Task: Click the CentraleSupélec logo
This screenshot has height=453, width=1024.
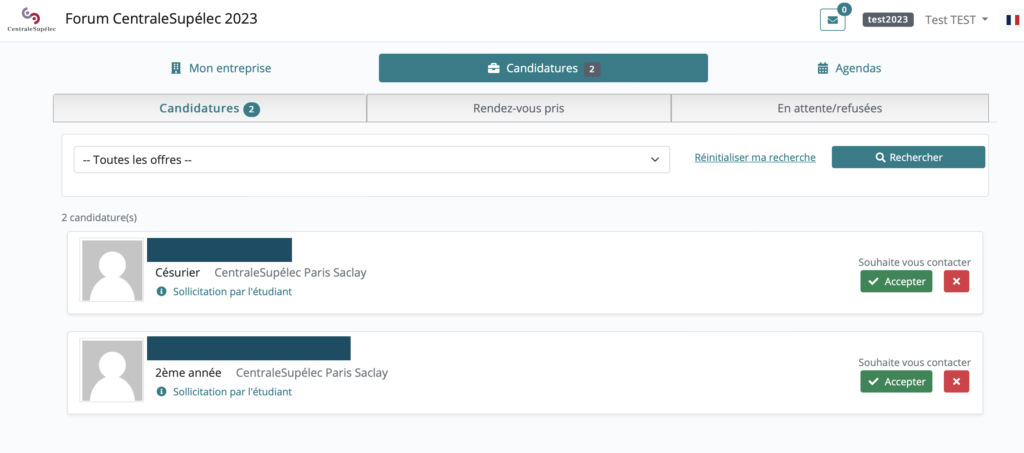Action: click(x=31, y=20)
